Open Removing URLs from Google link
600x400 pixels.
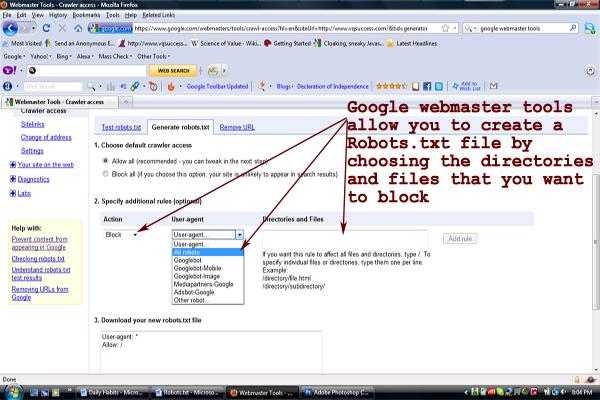[x=40, y=293]
